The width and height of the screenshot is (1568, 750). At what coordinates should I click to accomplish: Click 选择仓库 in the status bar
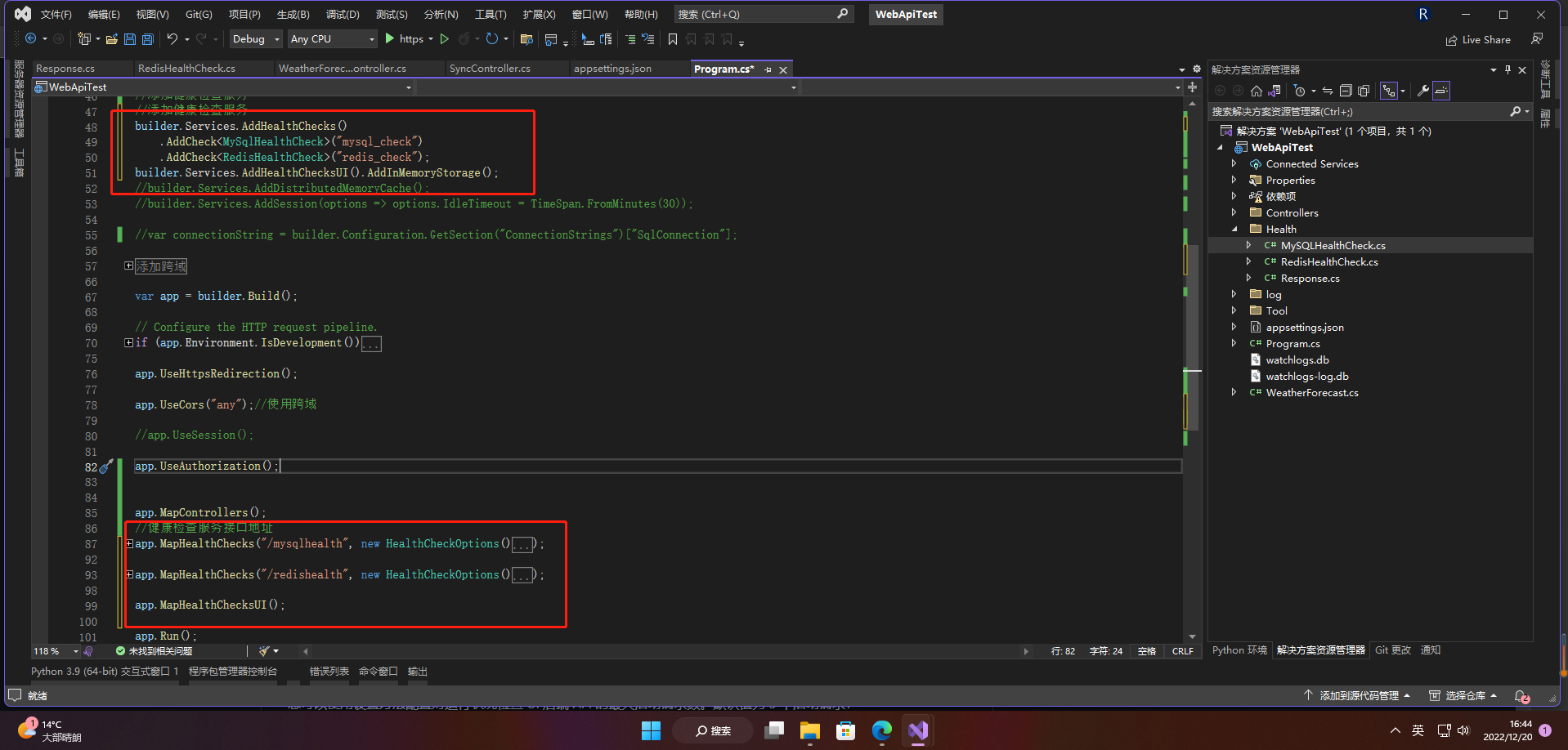click(1463, 696)
